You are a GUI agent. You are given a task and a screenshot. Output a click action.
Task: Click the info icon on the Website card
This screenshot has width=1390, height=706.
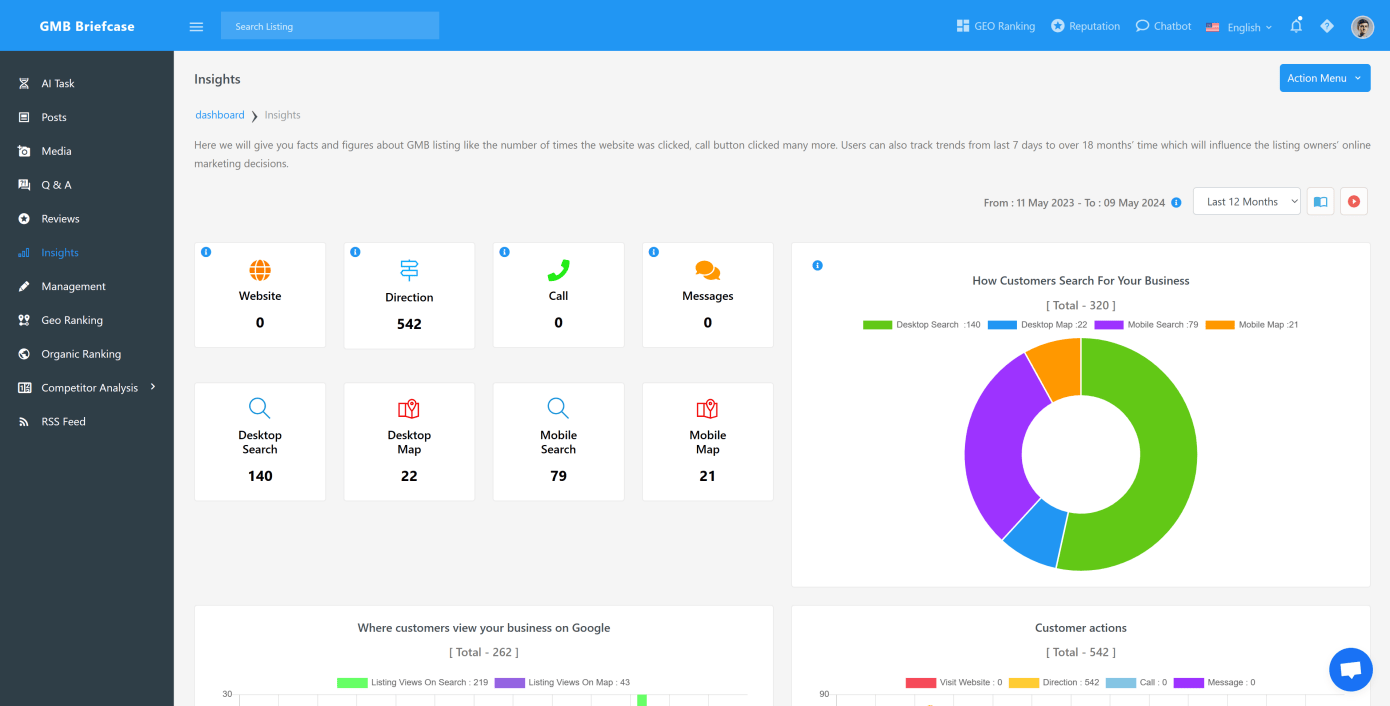(206, 252)
